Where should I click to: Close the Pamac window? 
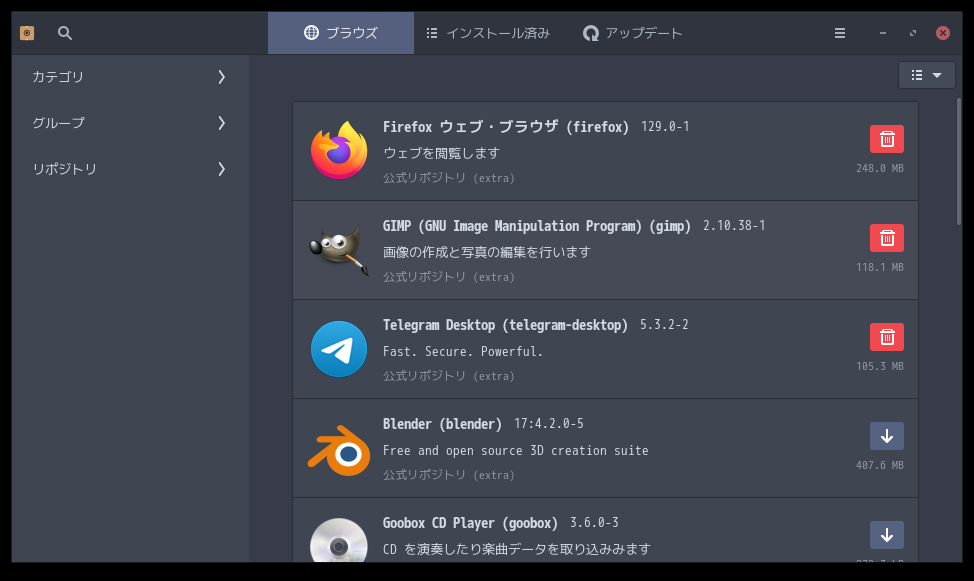pos(942,33)
